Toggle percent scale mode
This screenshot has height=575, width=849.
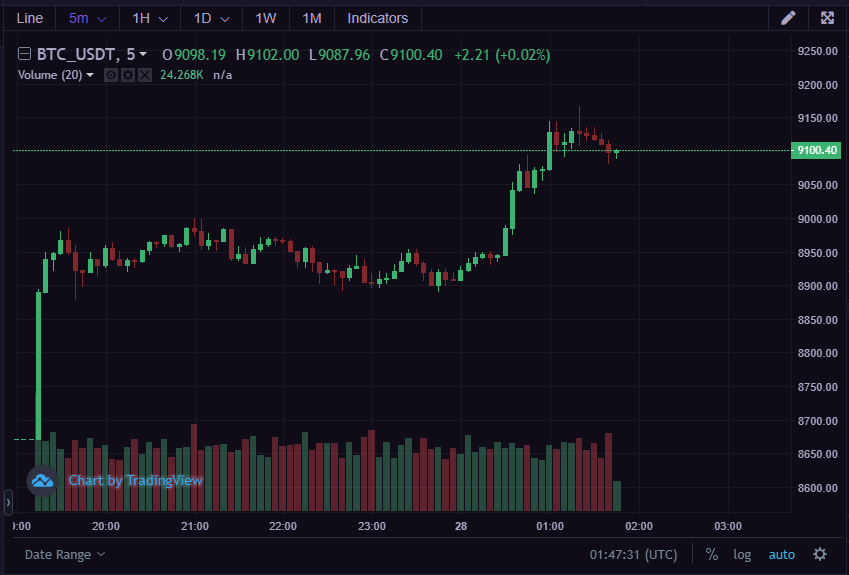[x=712, y=554]
